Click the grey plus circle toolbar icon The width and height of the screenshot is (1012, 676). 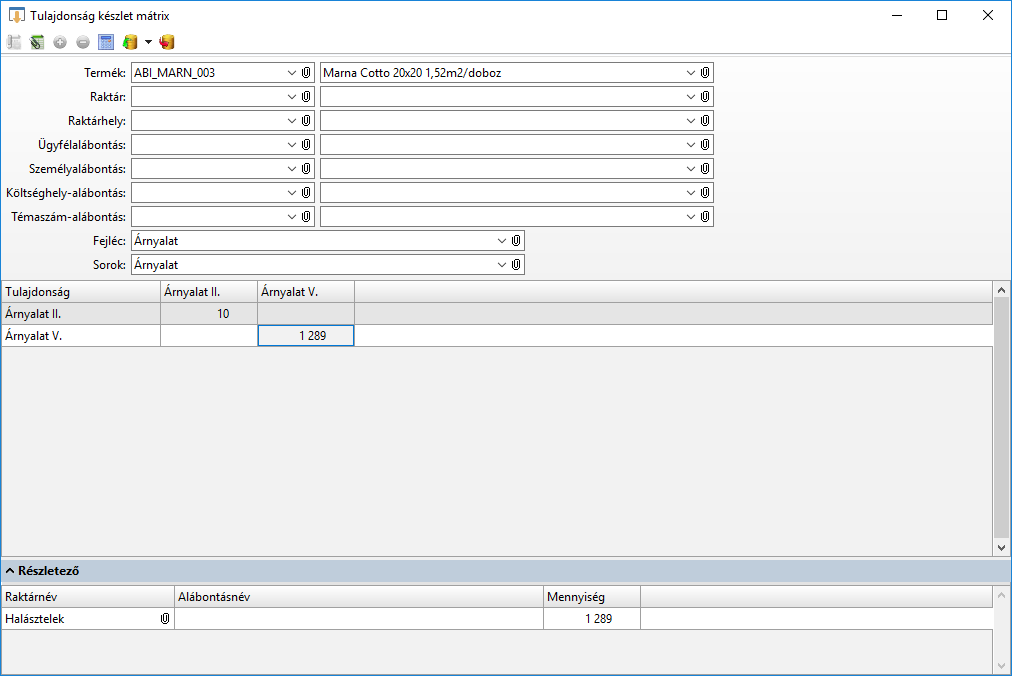pyautogui.click(x=60, y=42)
